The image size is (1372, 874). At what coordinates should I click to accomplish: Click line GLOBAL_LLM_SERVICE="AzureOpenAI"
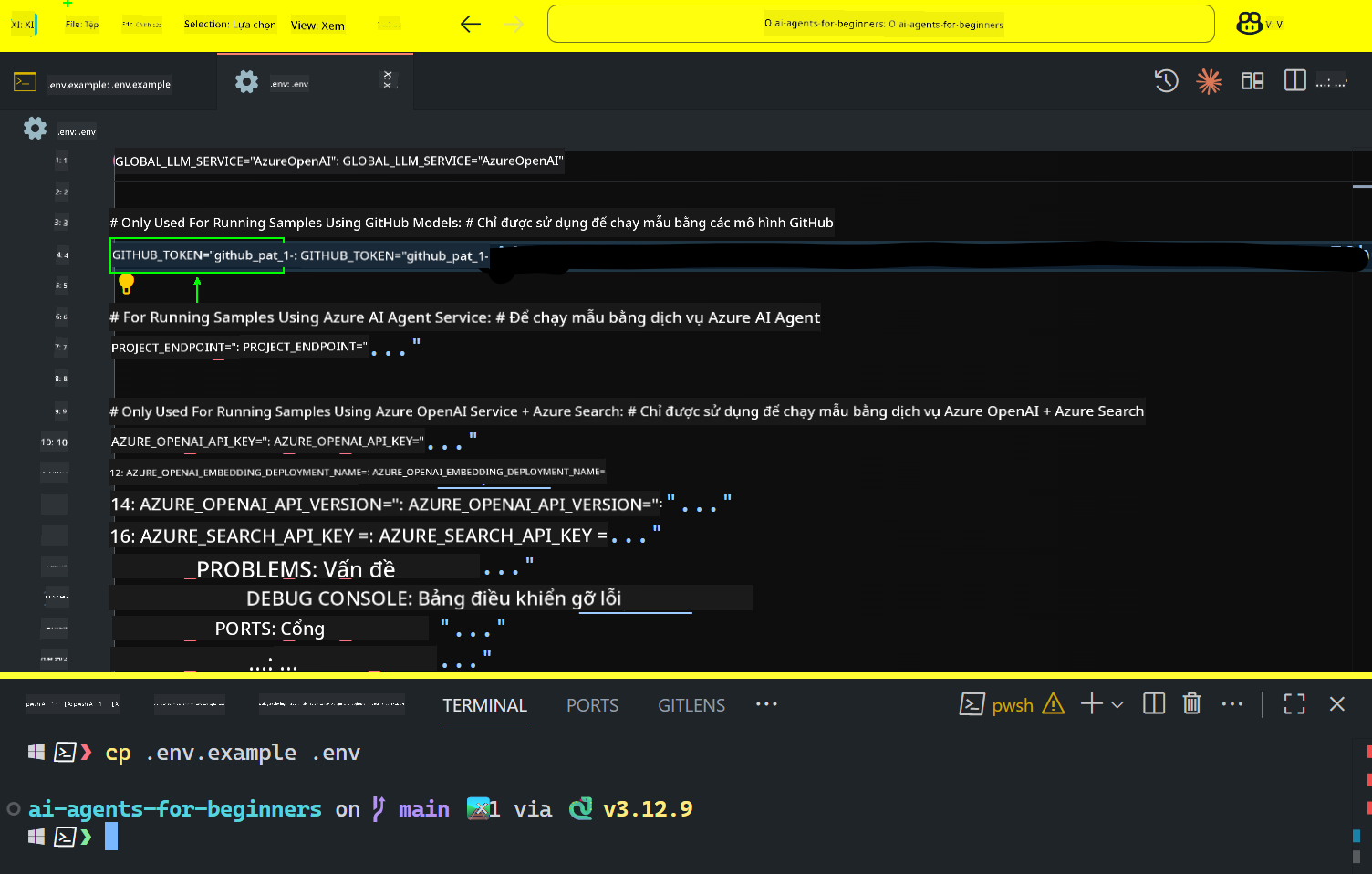(x=338, y=161)
